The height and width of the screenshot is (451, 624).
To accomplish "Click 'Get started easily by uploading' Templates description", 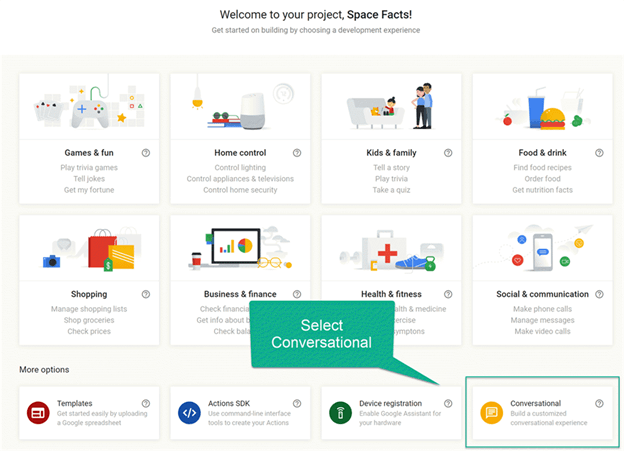I will tap(102, 418).
